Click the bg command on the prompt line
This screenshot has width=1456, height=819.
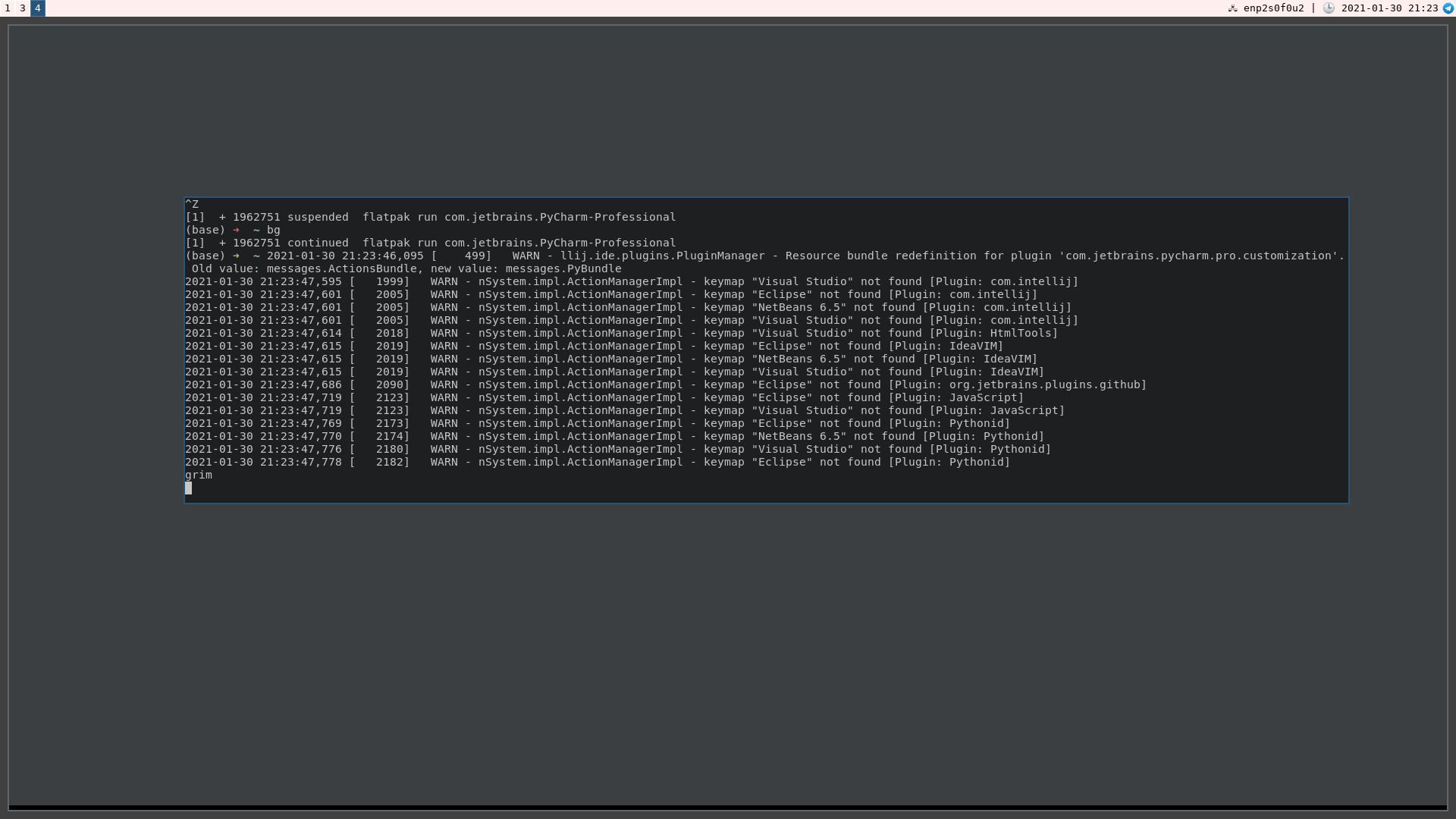(274, 230)
